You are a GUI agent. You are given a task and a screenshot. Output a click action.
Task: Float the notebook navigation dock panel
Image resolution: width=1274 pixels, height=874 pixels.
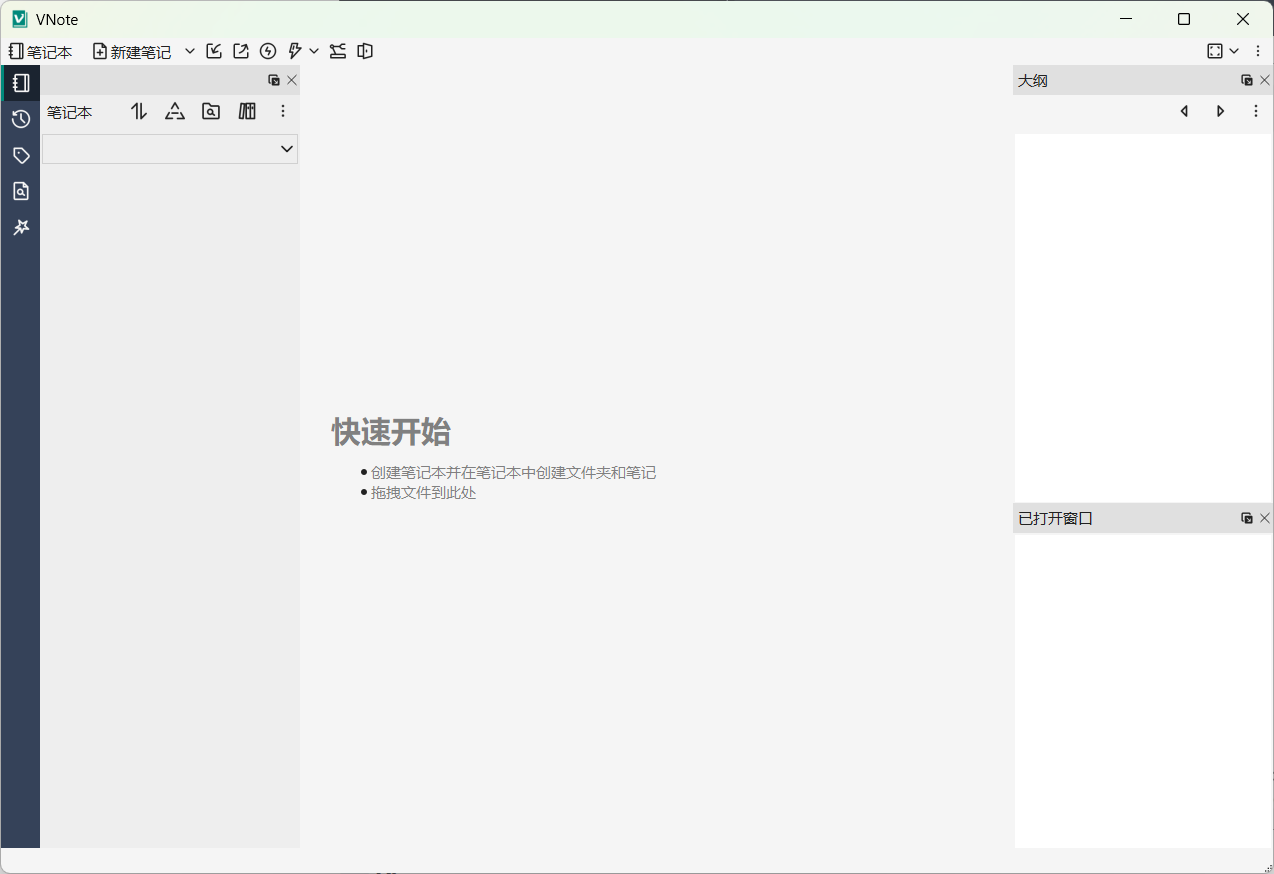(274, 80)
